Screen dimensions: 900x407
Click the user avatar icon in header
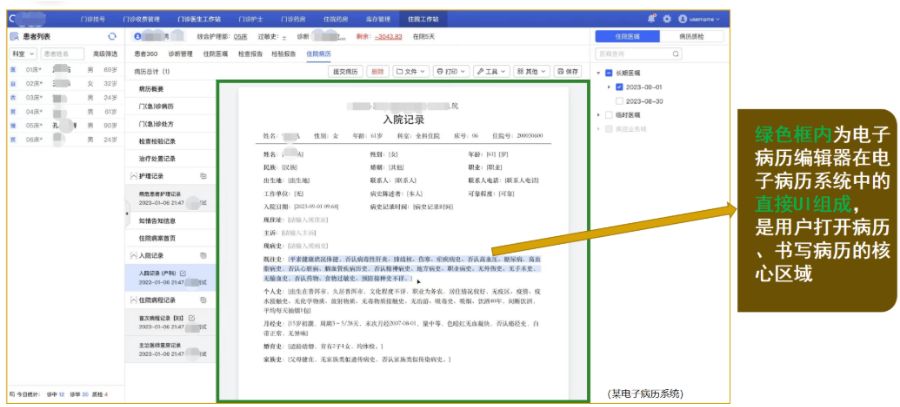(x=682, y=18)
